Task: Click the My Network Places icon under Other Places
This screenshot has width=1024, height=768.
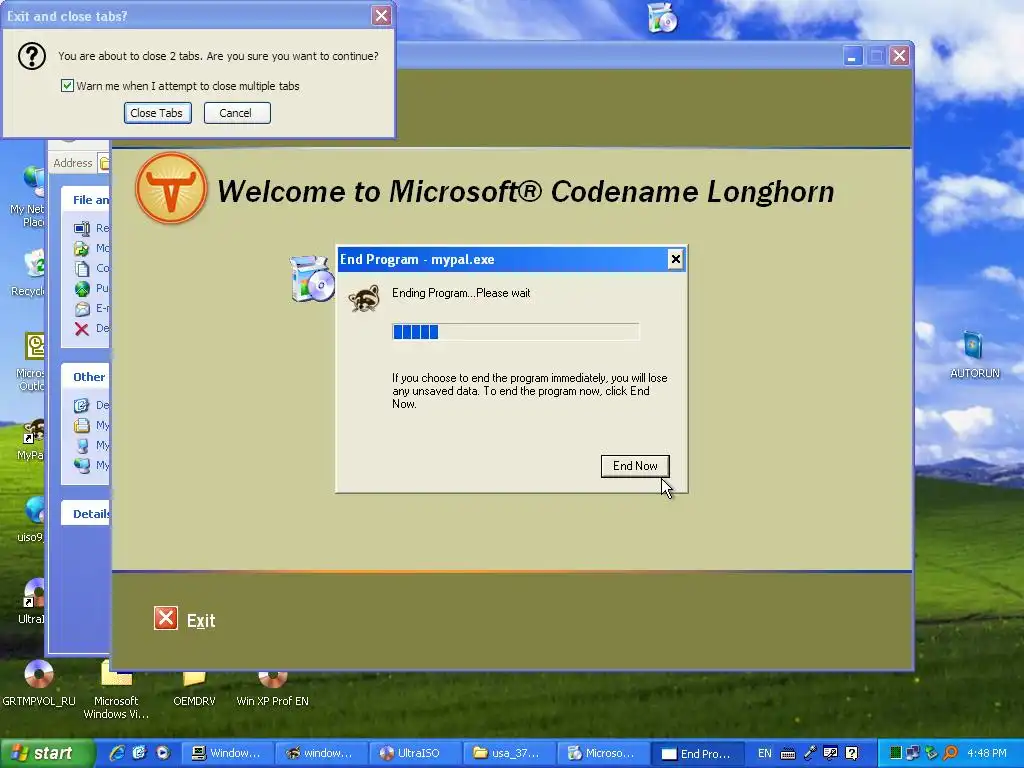Action: tap(82, 465)
